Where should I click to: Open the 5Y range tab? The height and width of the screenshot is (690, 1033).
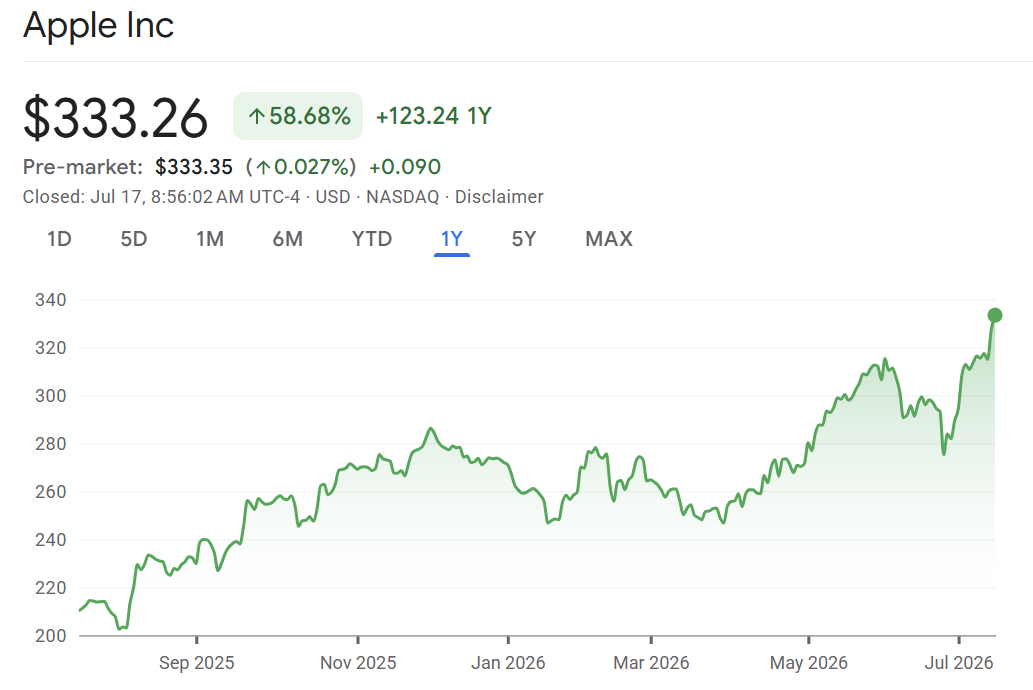pos(524,239)
